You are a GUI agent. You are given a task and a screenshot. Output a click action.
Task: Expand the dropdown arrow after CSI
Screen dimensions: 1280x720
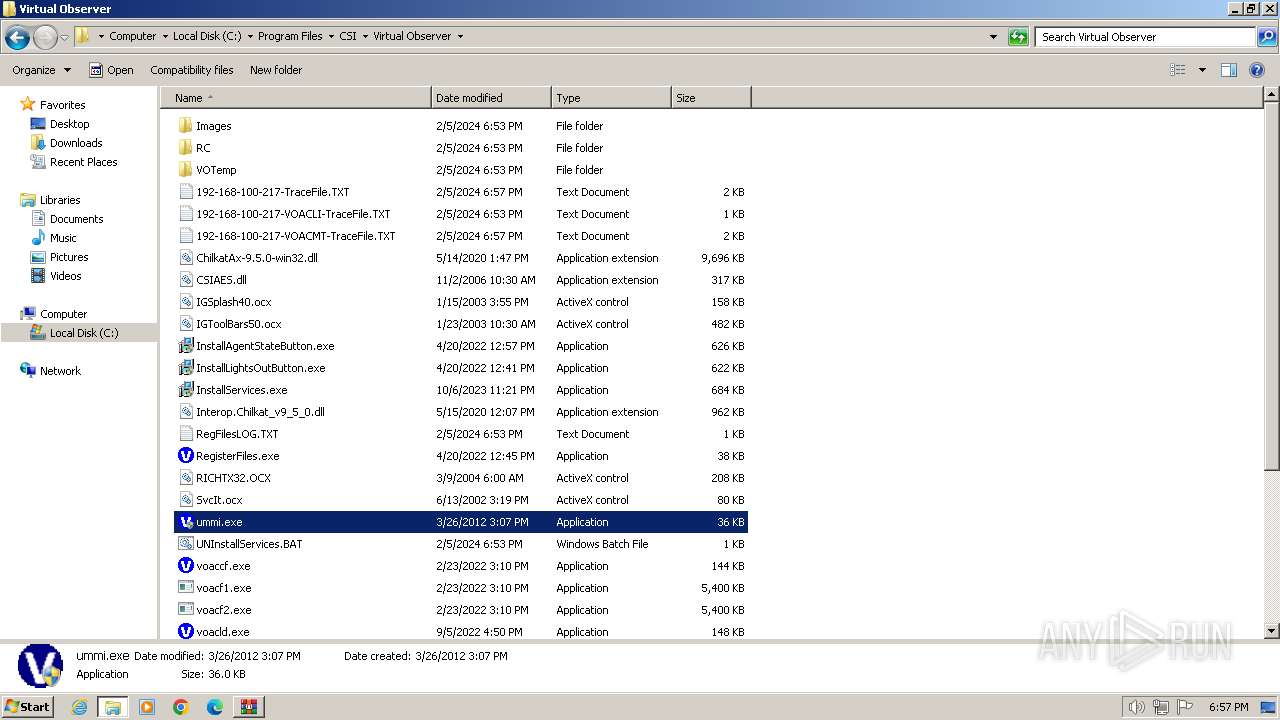[x=365, y=37]
